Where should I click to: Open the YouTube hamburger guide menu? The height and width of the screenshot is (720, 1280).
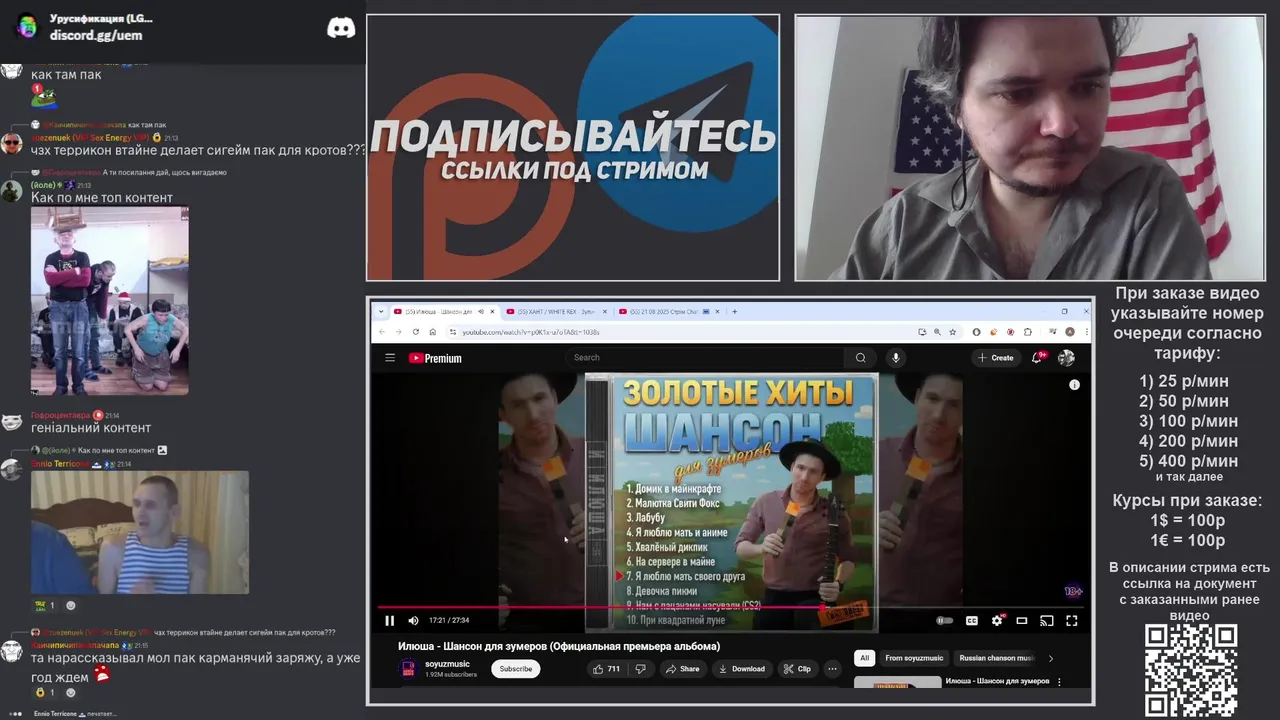point(390,358)
